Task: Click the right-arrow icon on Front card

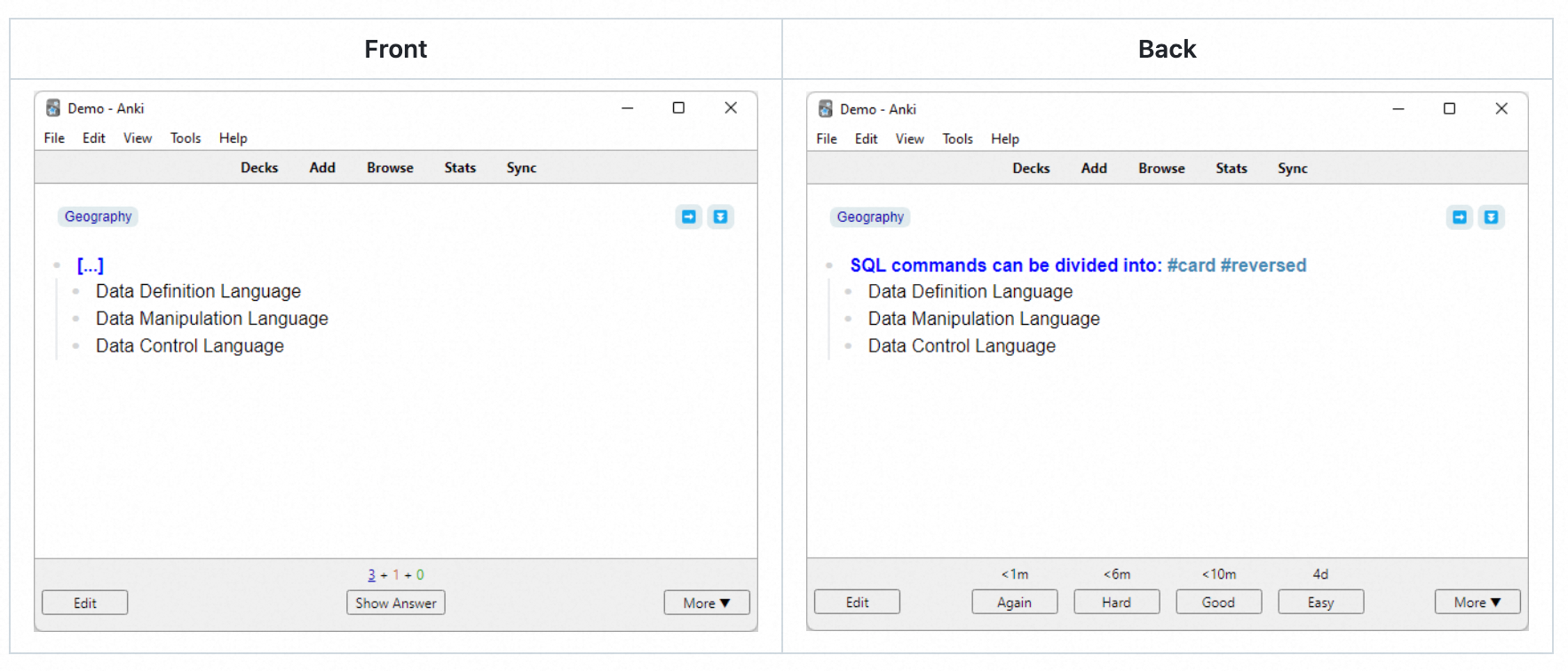Action: point(689,217)
